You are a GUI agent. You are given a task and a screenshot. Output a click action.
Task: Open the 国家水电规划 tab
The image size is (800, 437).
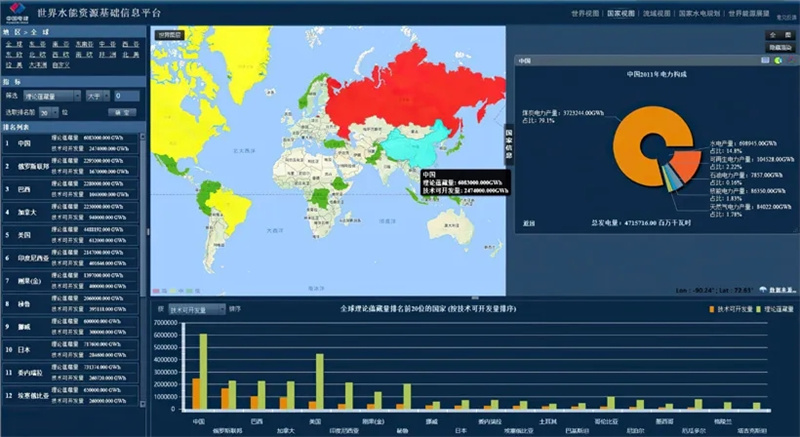pos(700,14)
